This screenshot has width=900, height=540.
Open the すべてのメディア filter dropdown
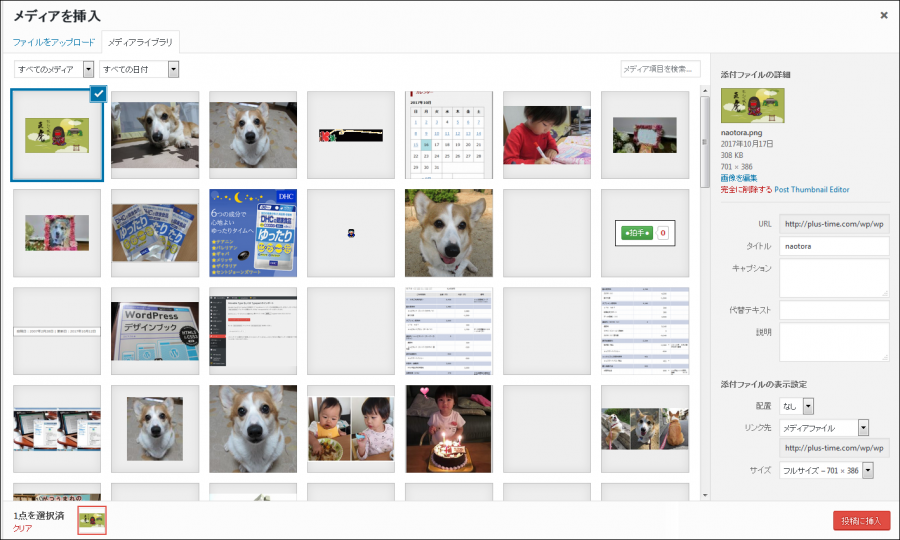(54, 69)
